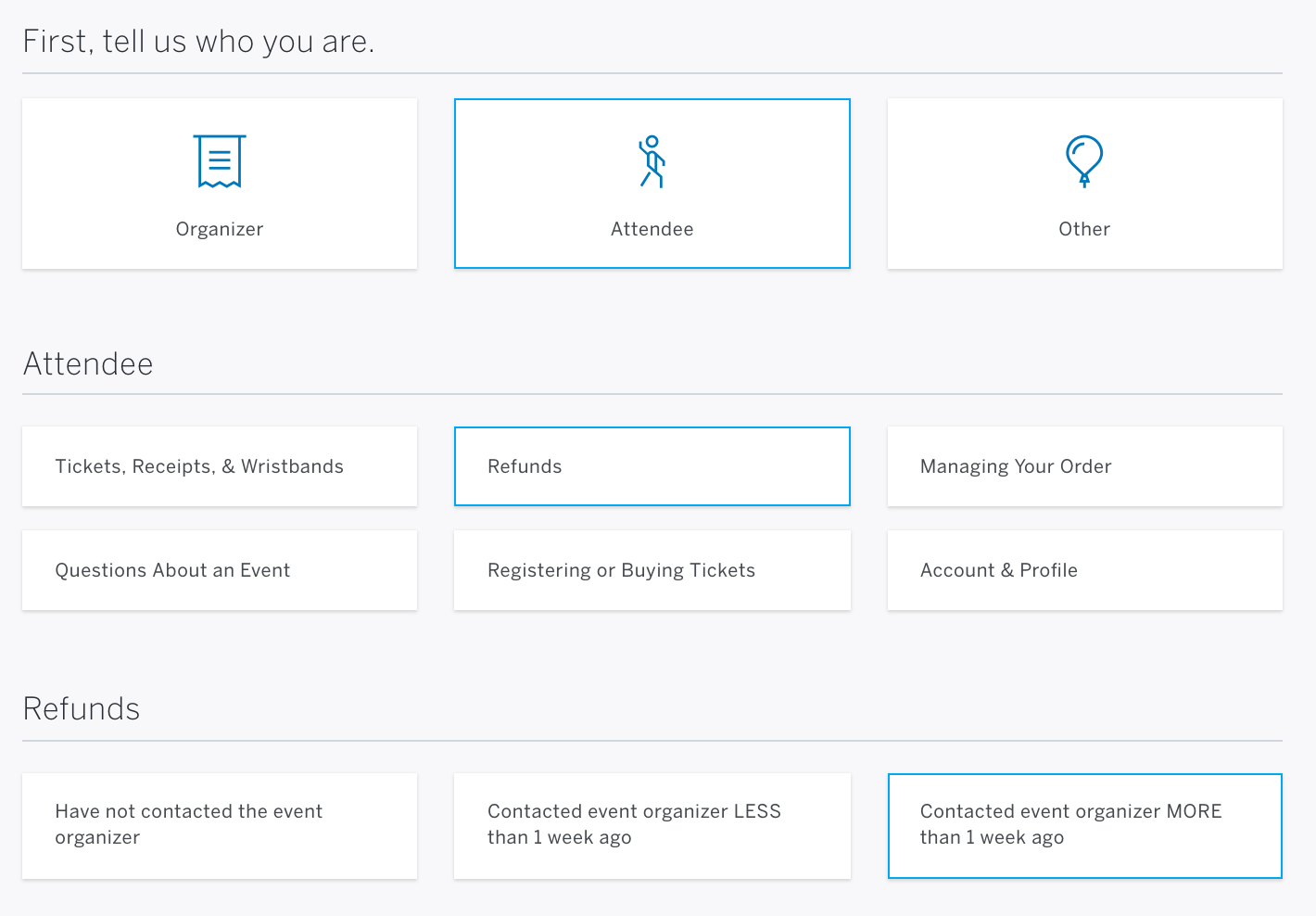Select the Other role card
This screenshot has width=1316, height=916.
click(x=1083, y=184)
